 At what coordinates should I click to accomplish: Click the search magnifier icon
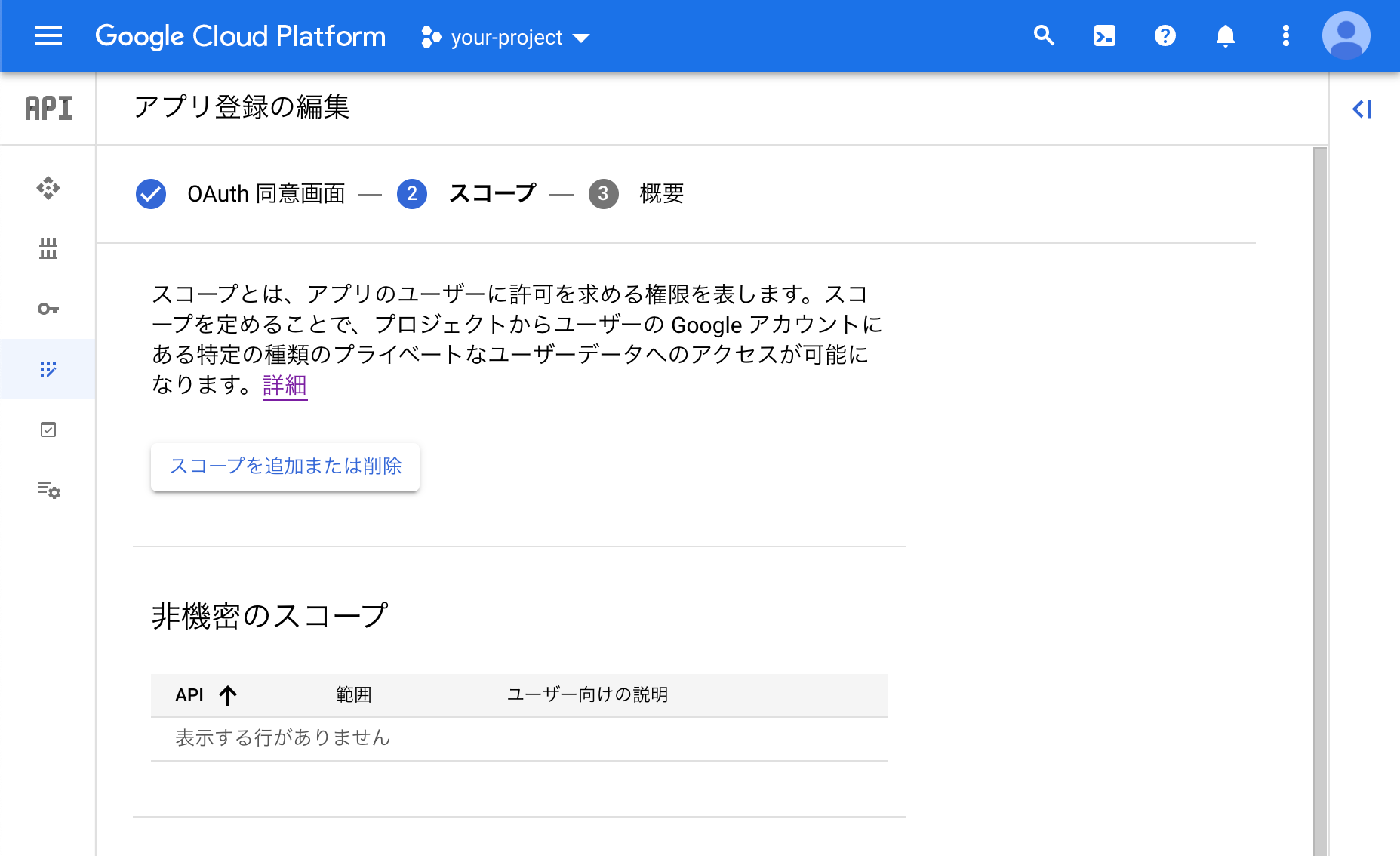[x=1044, y=35]
